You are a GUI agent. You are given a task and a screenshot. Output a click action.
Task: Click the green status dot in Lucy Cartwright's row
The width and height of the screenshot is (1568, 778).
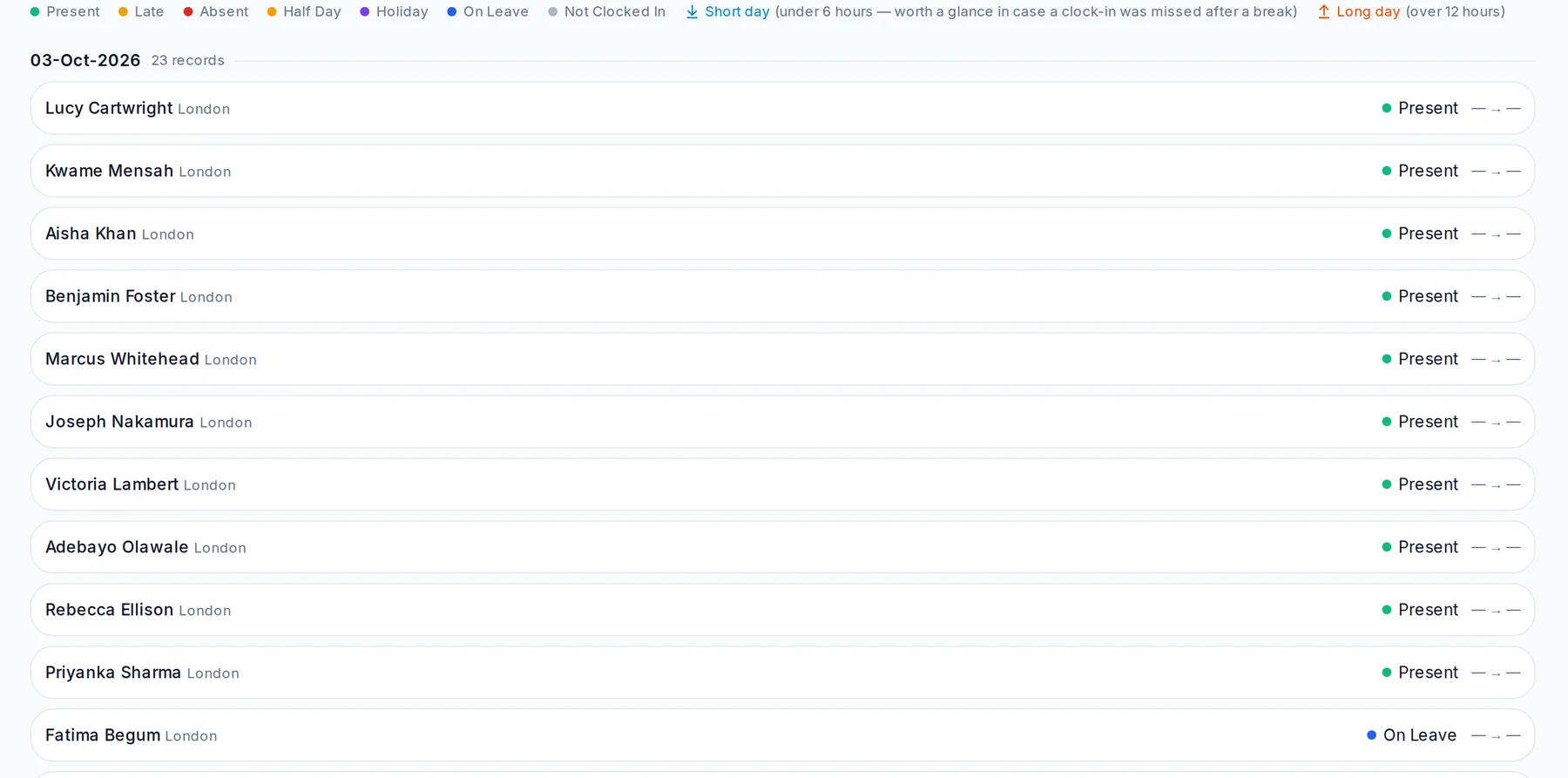[x=1387, y=108]
